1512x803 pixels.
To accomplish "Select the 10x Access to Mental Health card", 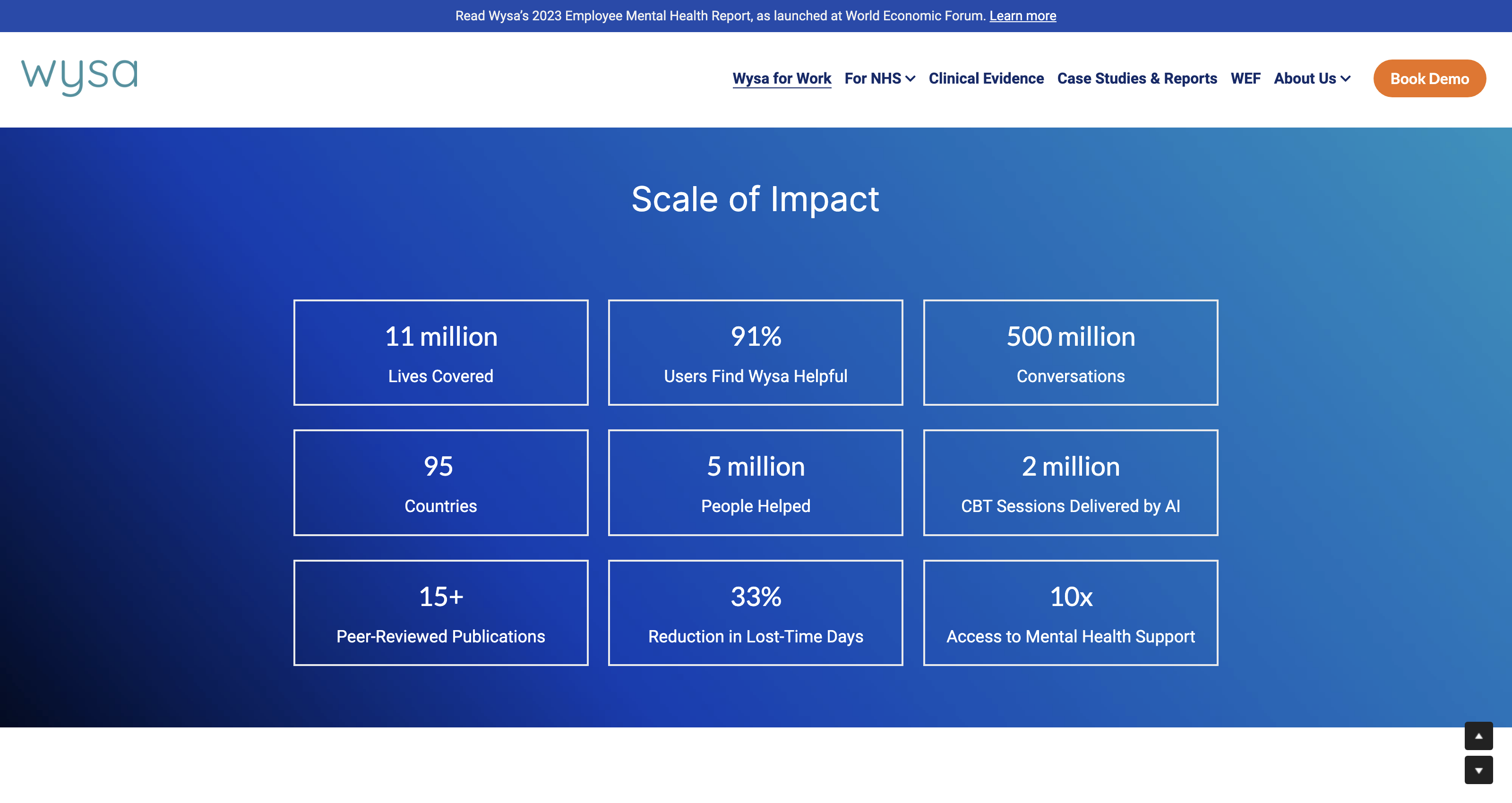I will [x=1071, y=613].
